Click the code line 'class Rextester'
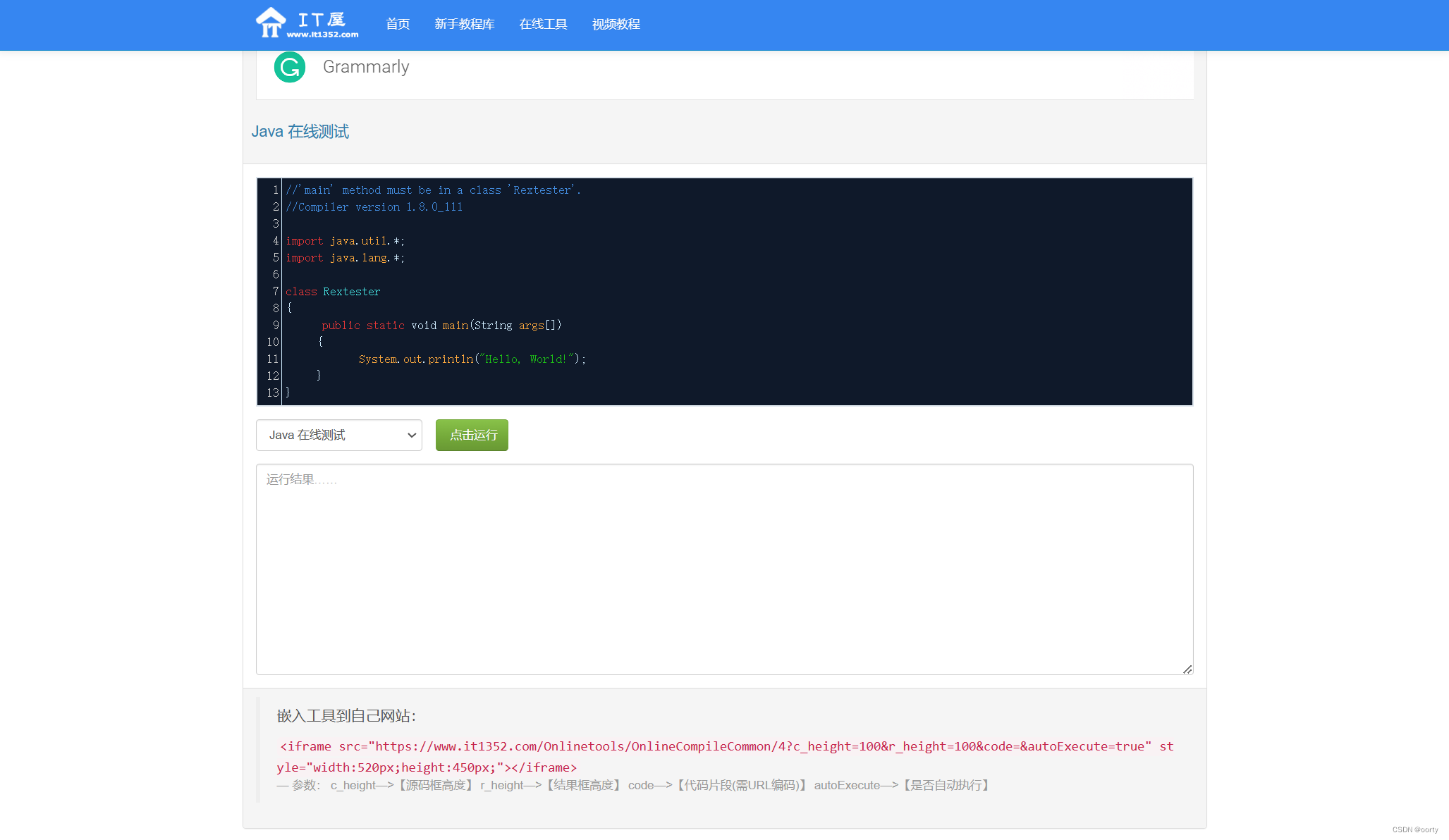Screen dimensions: 1449x840 333,292
